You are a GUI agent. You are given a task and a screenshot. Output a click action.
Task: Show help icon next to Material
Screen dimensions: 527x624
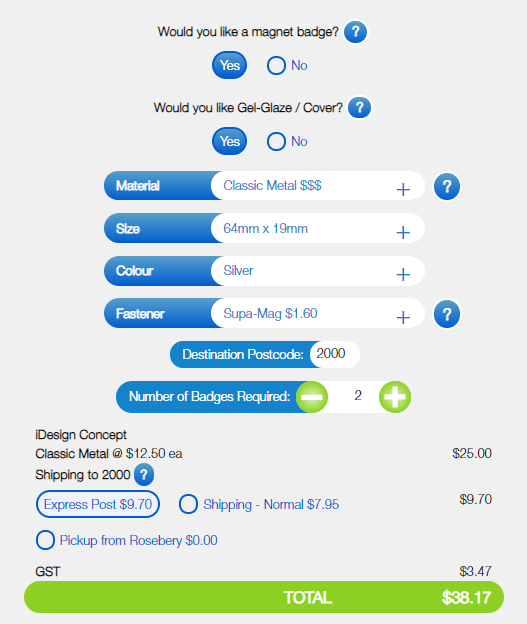pyautogui.click(x=447, y=186)
